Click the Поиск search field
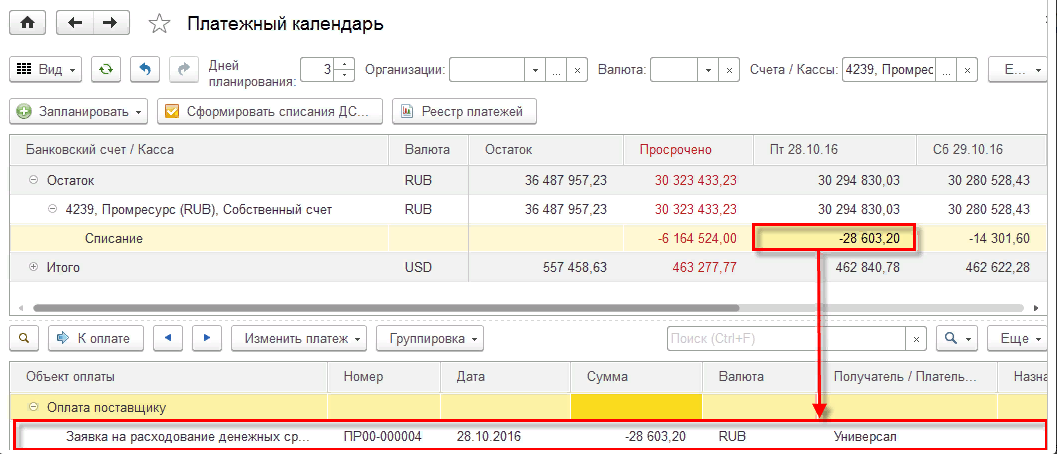 click(785, 339)
